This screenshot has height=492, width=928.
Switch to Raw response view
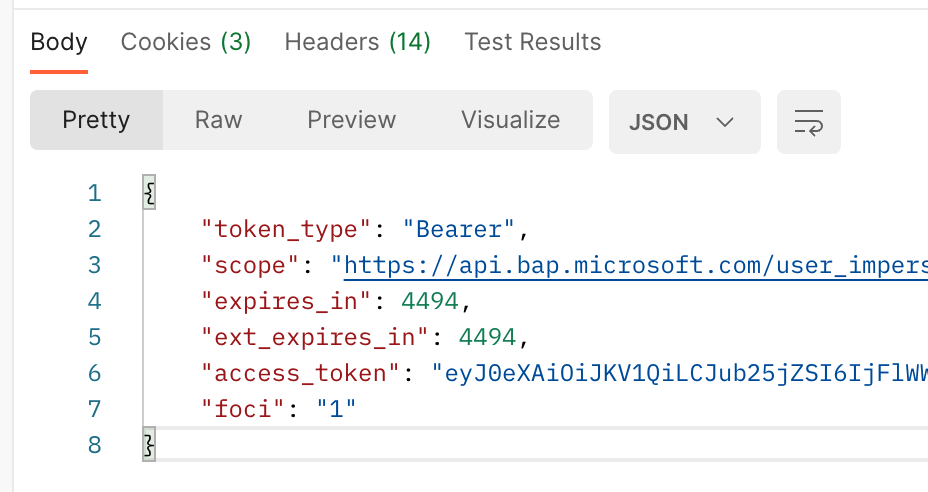(218, 120)
